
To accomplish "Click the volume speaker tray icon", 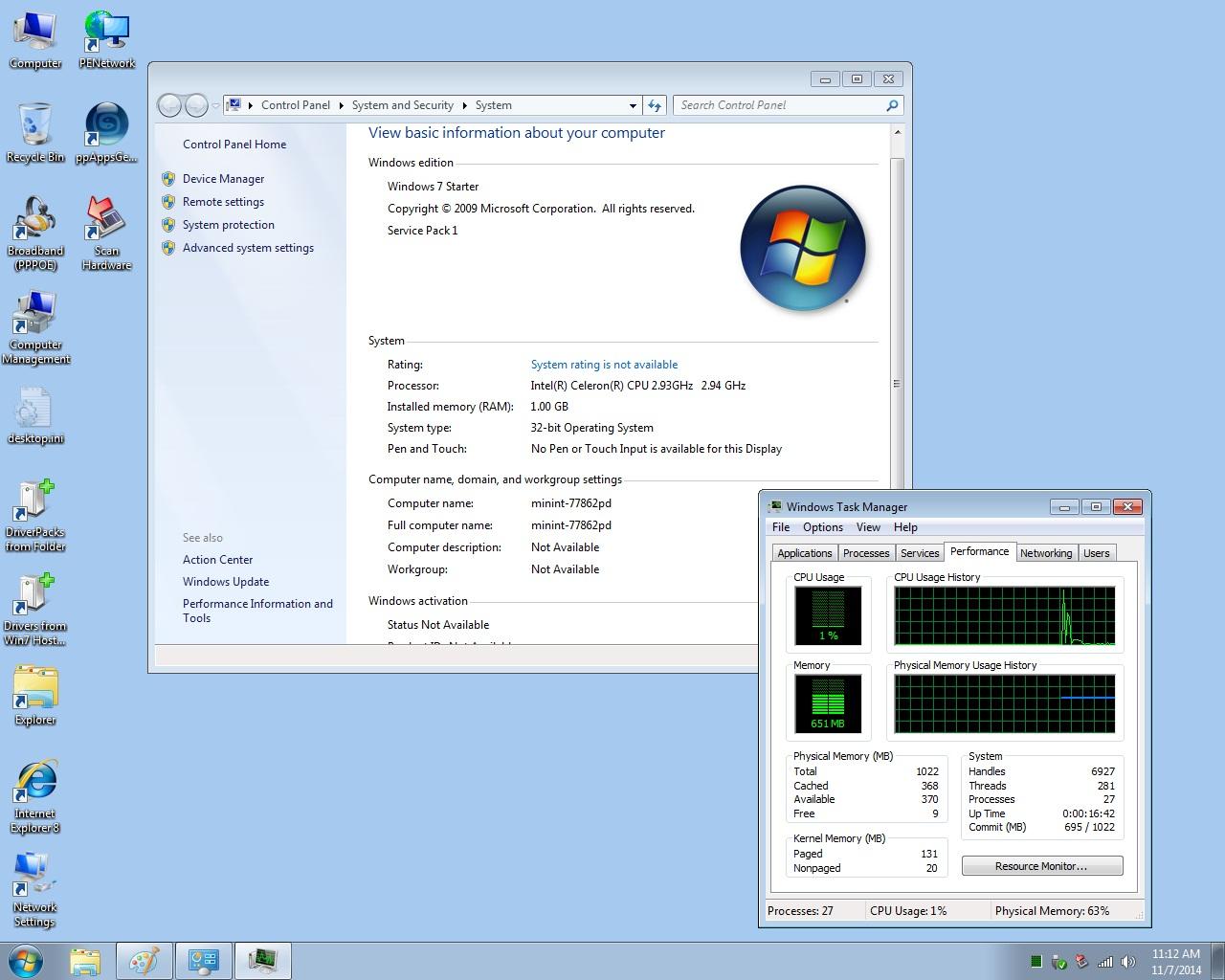I will coord(1128,962).
